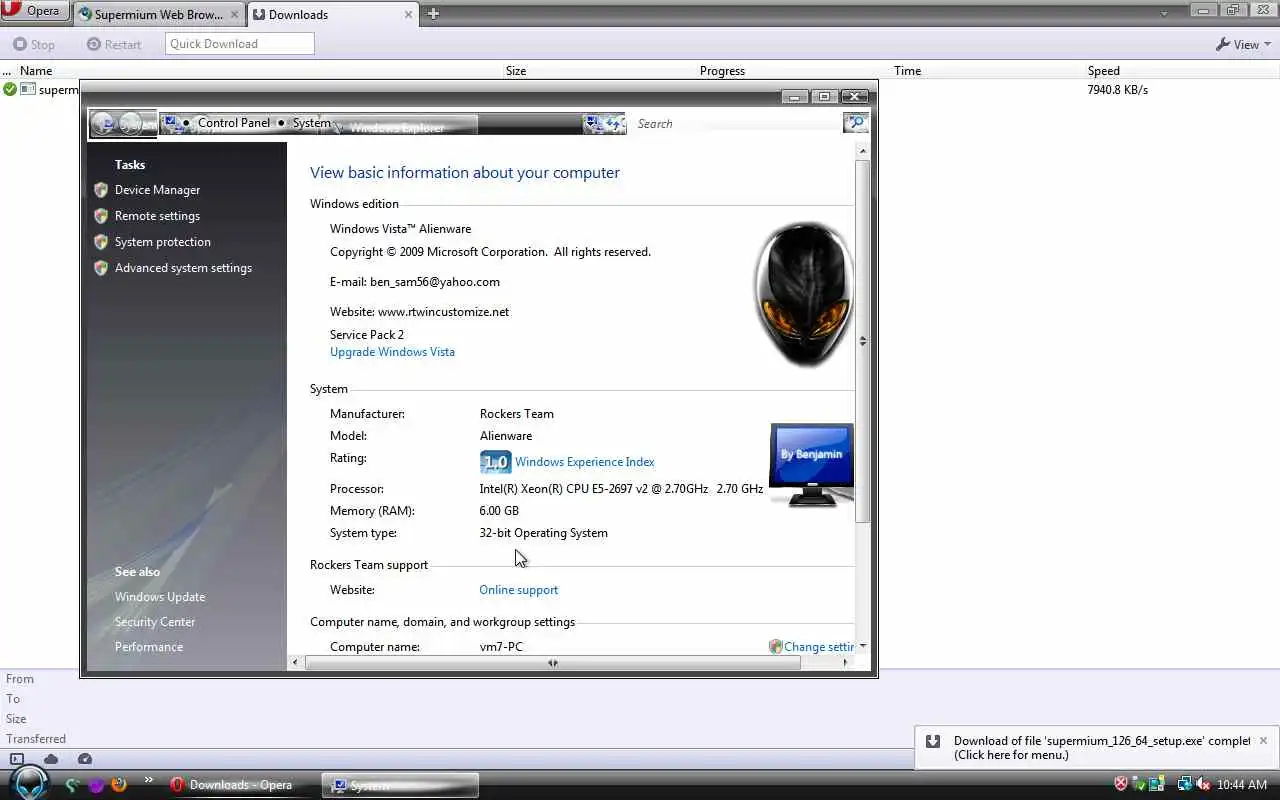Image resolution: width=1280 pixels, height=800 pixels.
Task: Switch to Downloads - Opera taskbar button
Action: pyautogui.click(x=240, y=785)
